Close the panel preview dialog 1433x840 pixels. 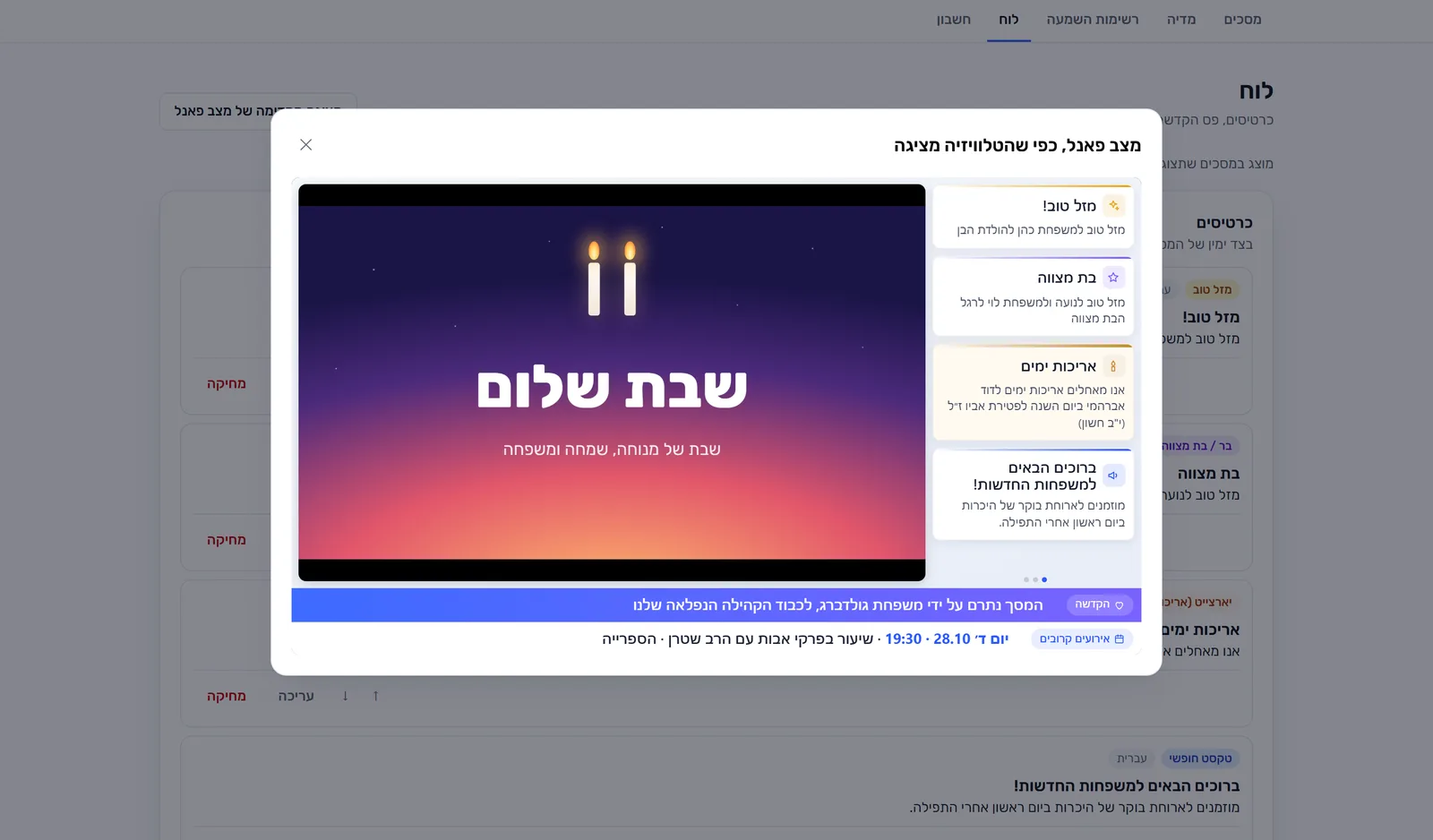pyautogui.click(x=305, y=145)
